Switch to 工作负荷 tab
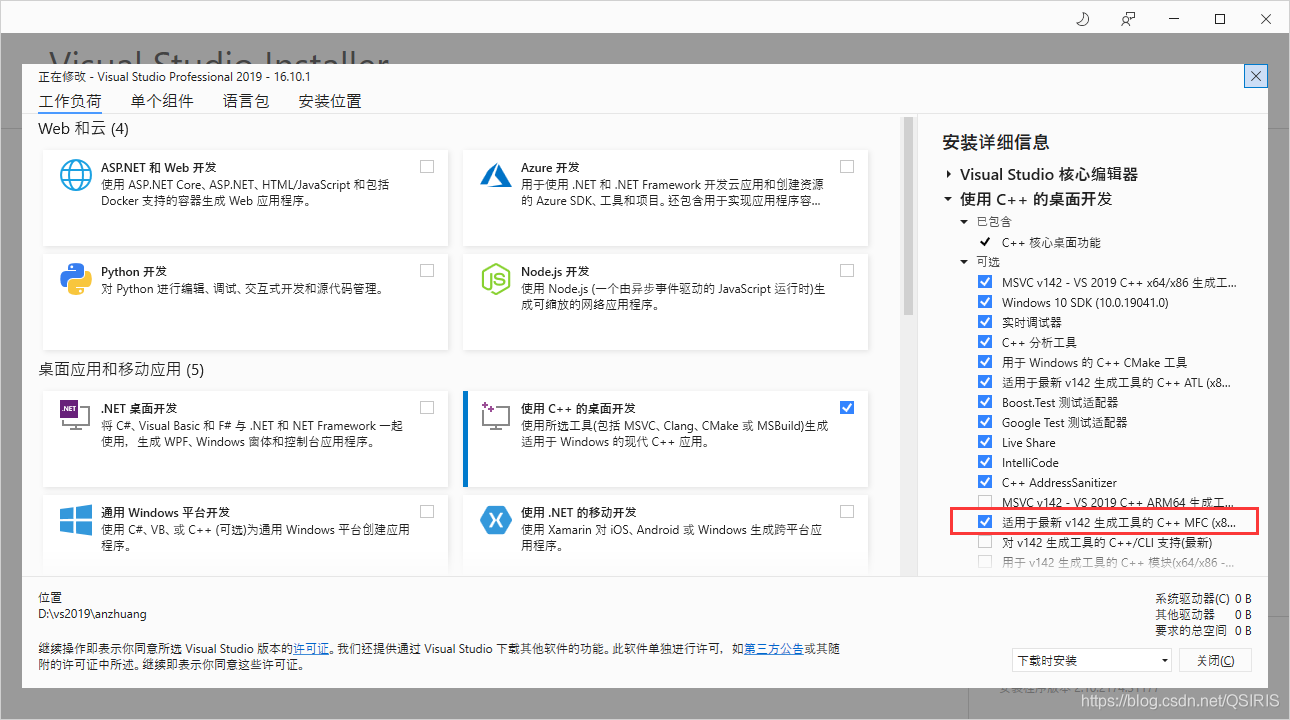Image resolution: width=1290 pixels, height=720 pixels. click(70, 101)
